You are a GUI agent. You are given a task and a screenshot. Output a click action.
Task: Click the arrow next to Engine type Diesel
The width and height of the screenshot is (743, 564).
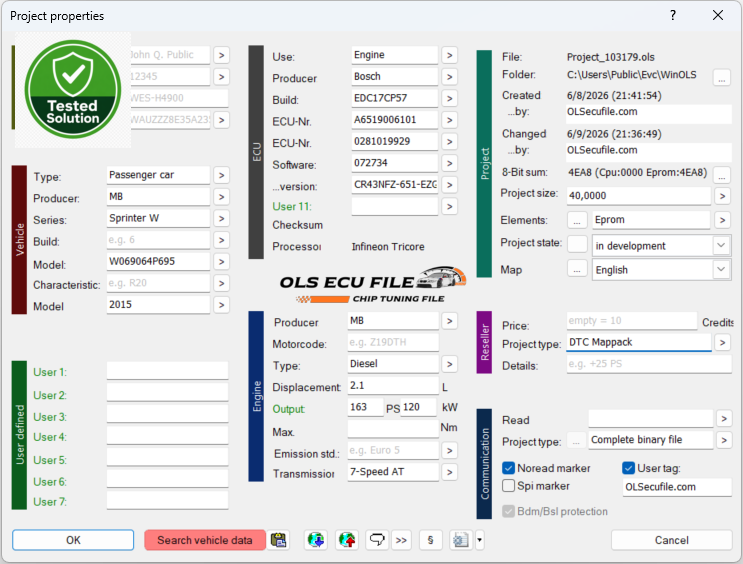449,364
